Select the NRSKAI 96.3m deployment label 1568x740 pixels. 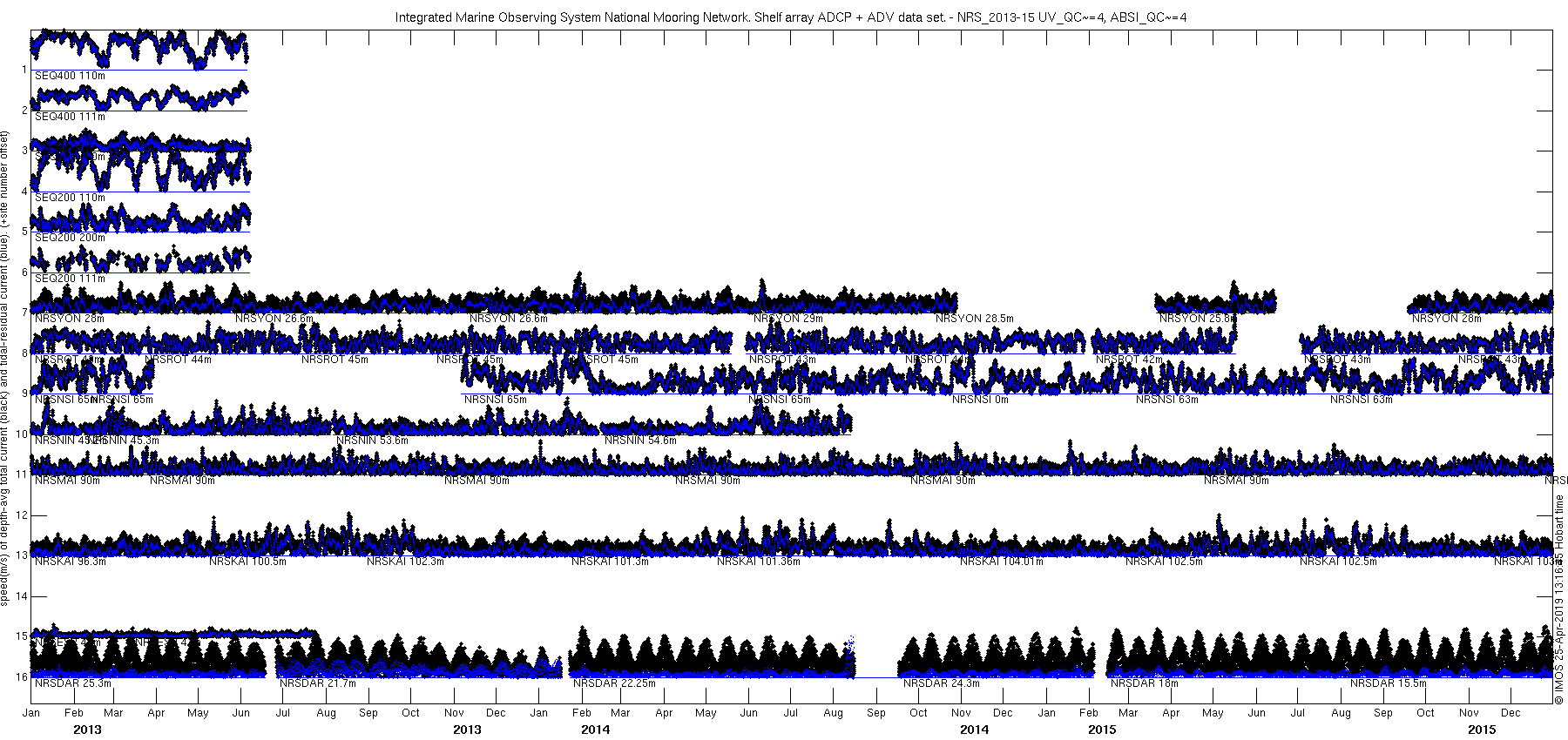point(70,562)
